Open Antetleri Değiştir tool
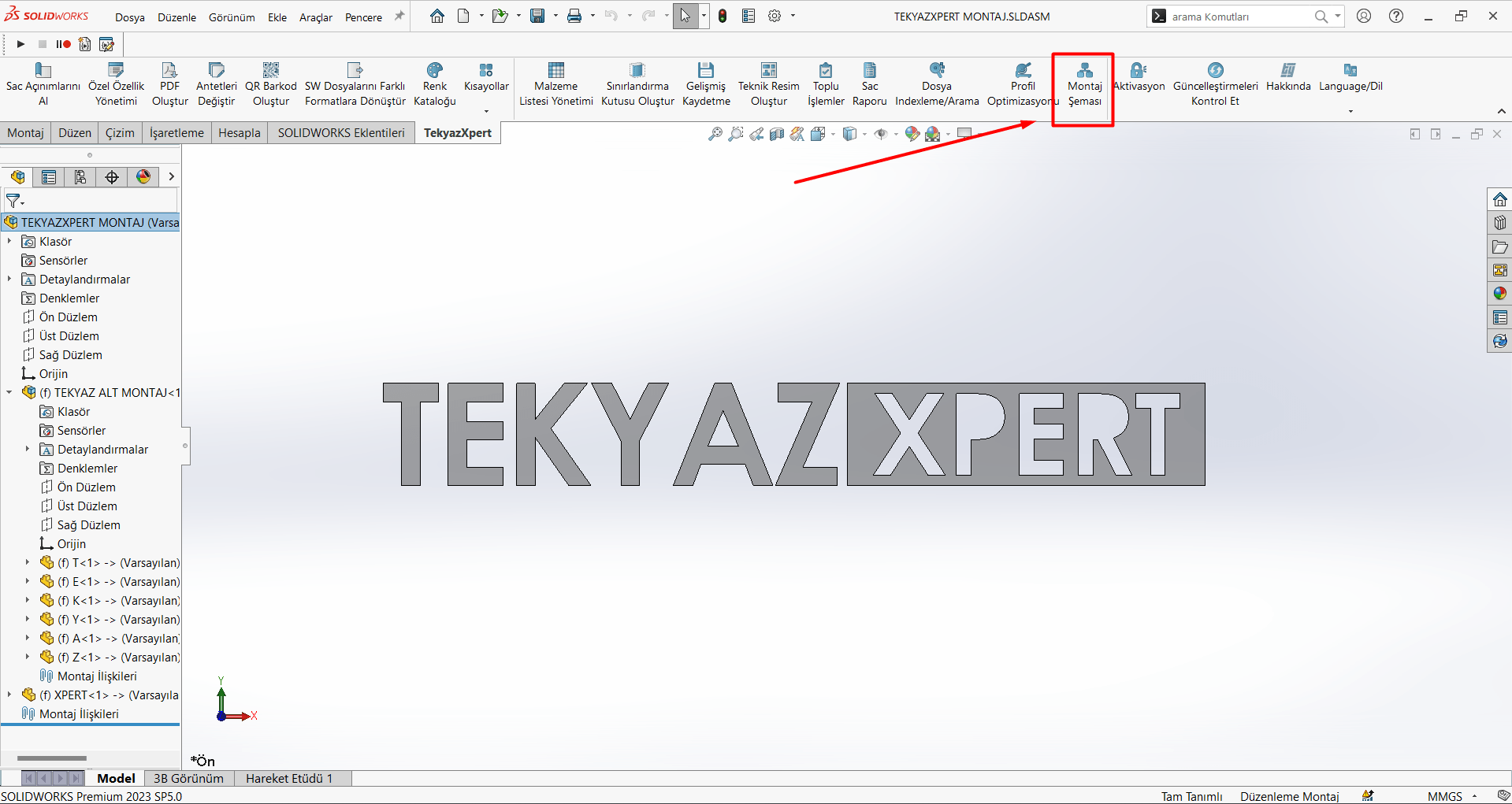Viewport: 1512px width, 804px height. pyautogui.click(x=216, y=84)
